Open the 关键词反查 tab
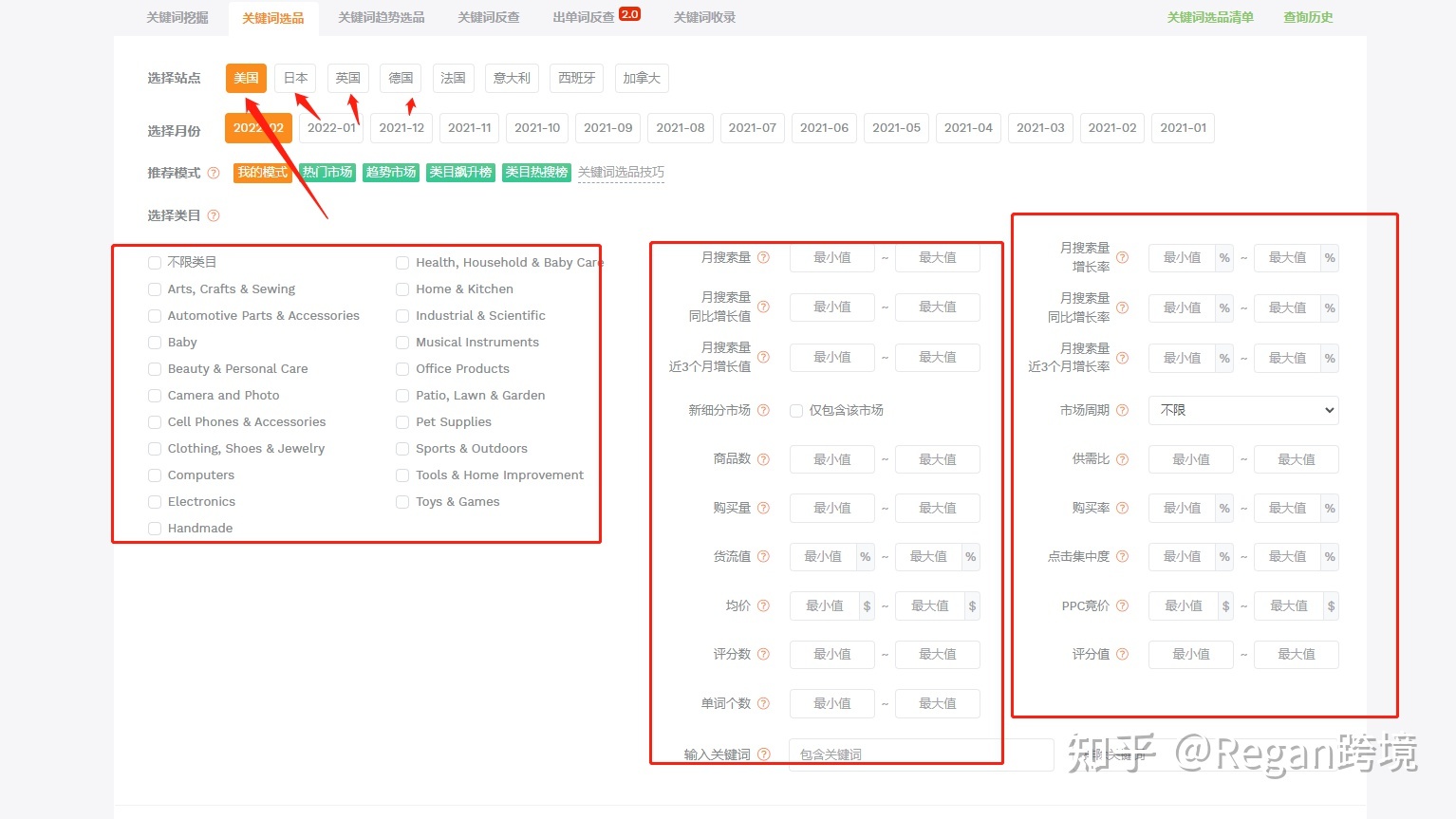Screen dimensions: 1456x819 [x=488, y=18]
